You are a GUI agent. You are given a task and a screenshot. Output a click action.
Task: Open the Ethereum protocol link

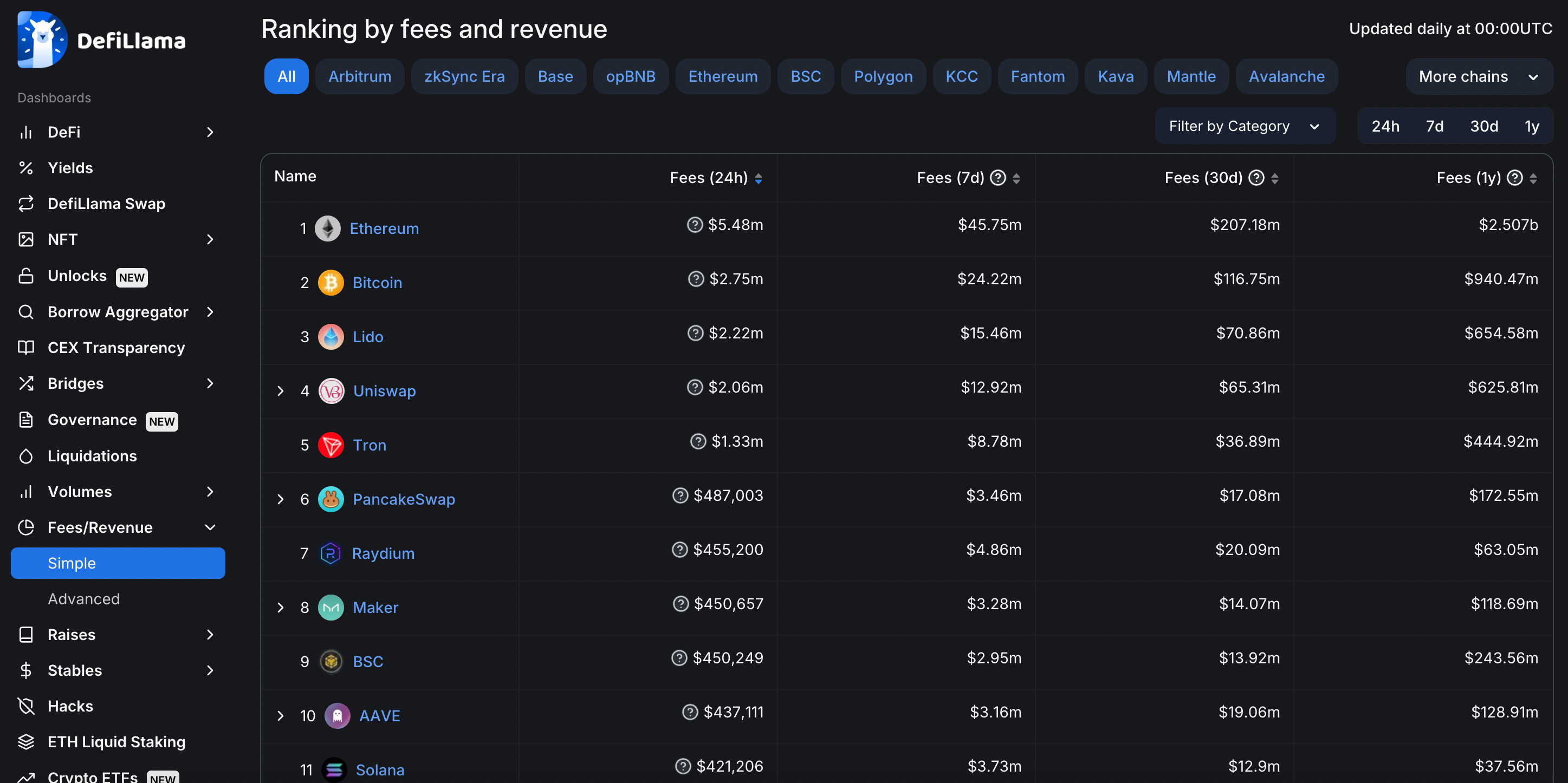[384, 229]
